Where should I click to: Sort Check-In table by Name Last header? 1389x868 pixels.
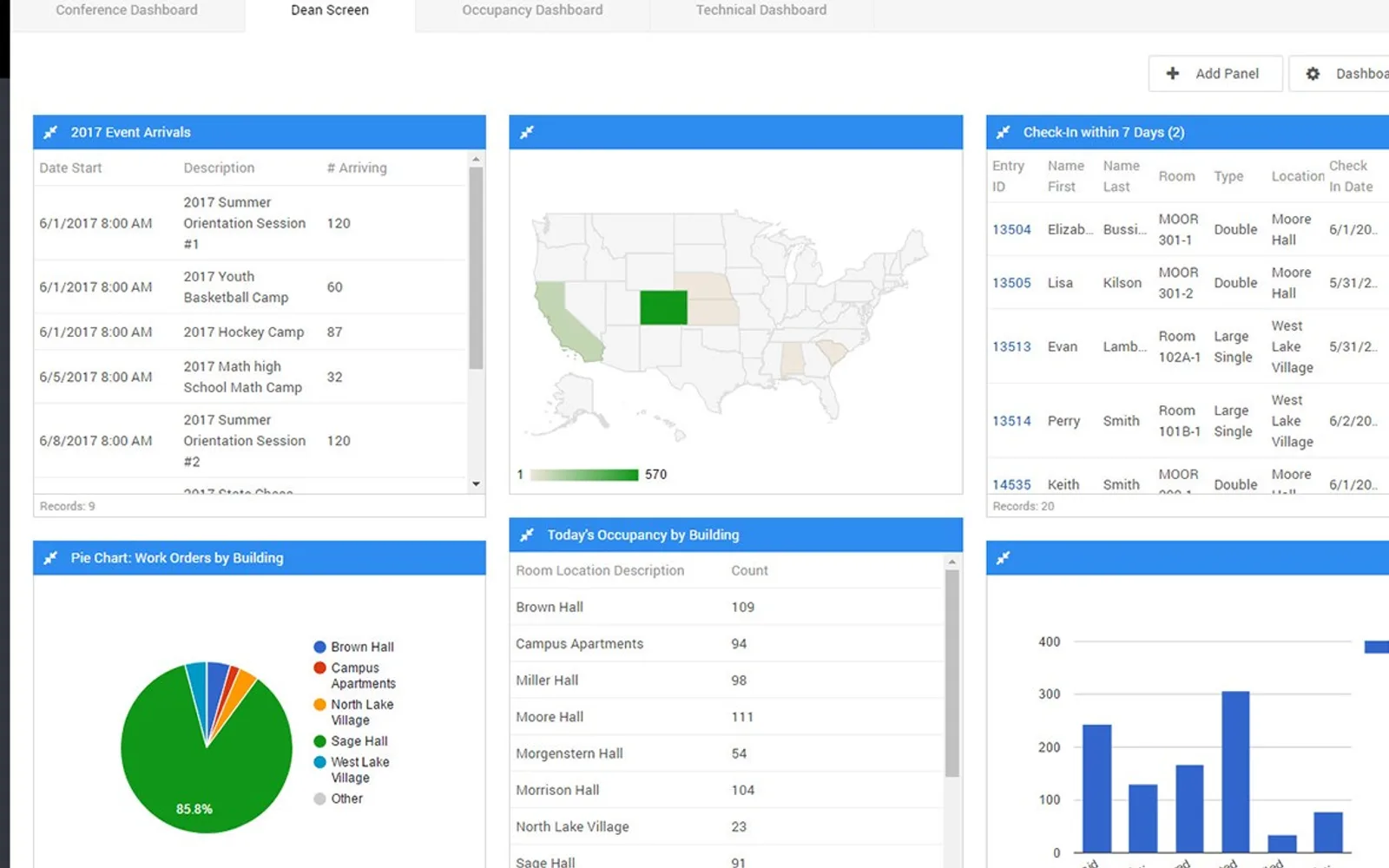[1121, 176]
